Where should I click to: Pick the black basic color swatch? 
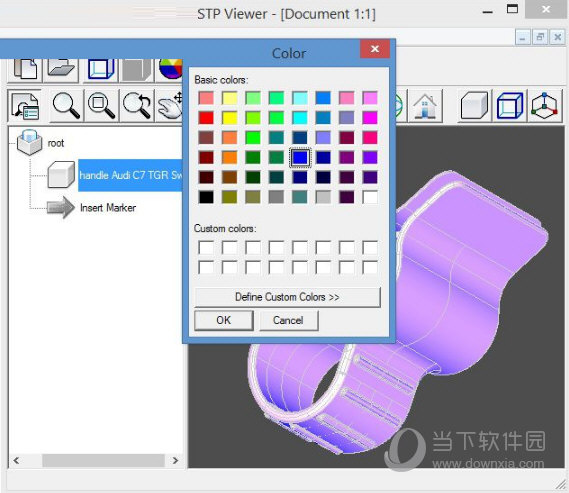click(206, 197)
